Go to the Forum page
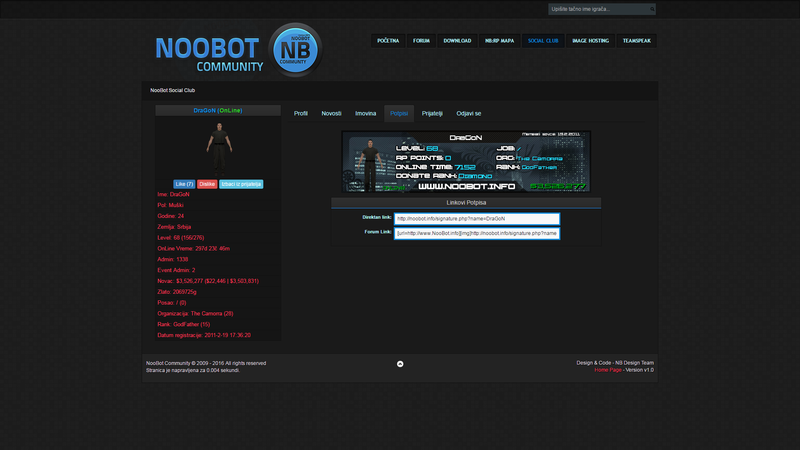 tap(421, 41)
